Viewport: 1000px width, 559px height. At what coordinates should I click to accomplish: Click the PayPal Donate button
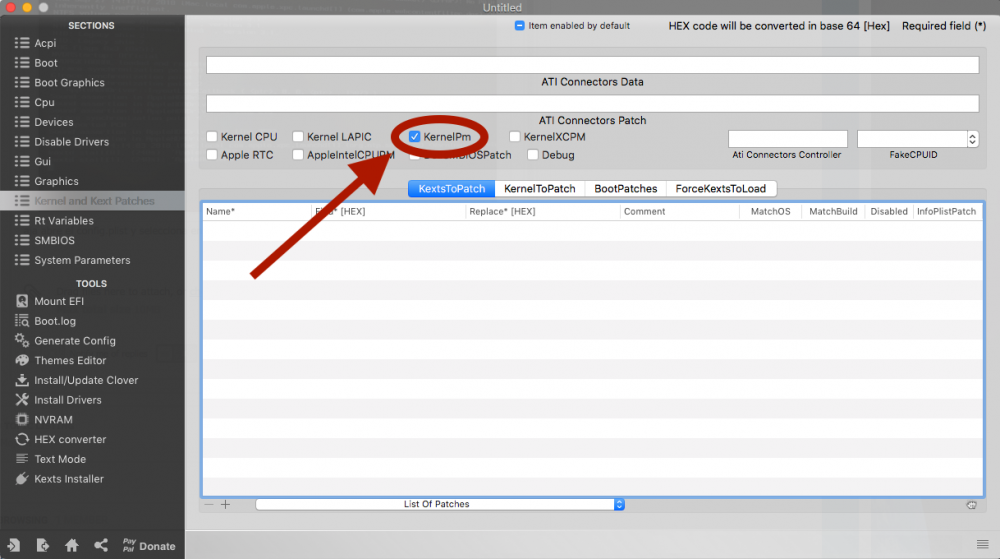coord(149,546)
